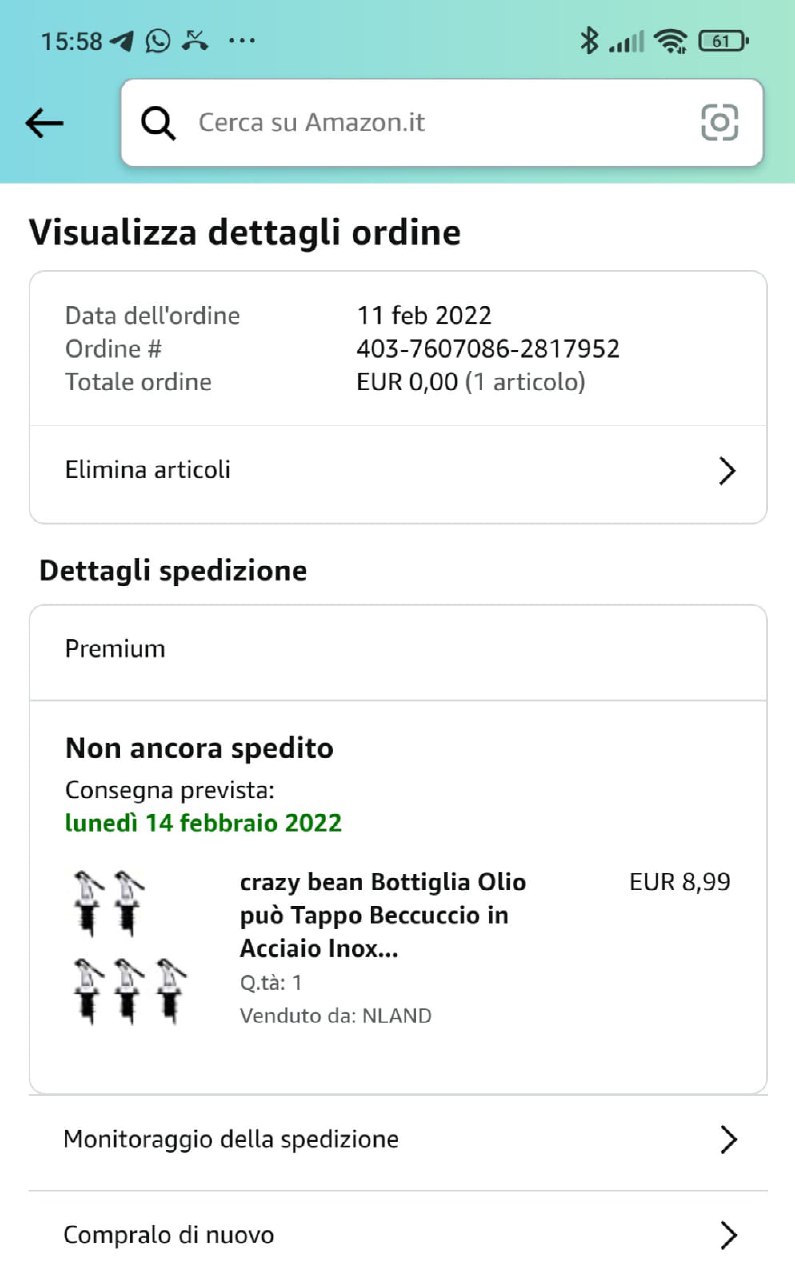Screen dimensions: 795x1280
Task: Tap the battery level indicator
Action: coord(723,41)
